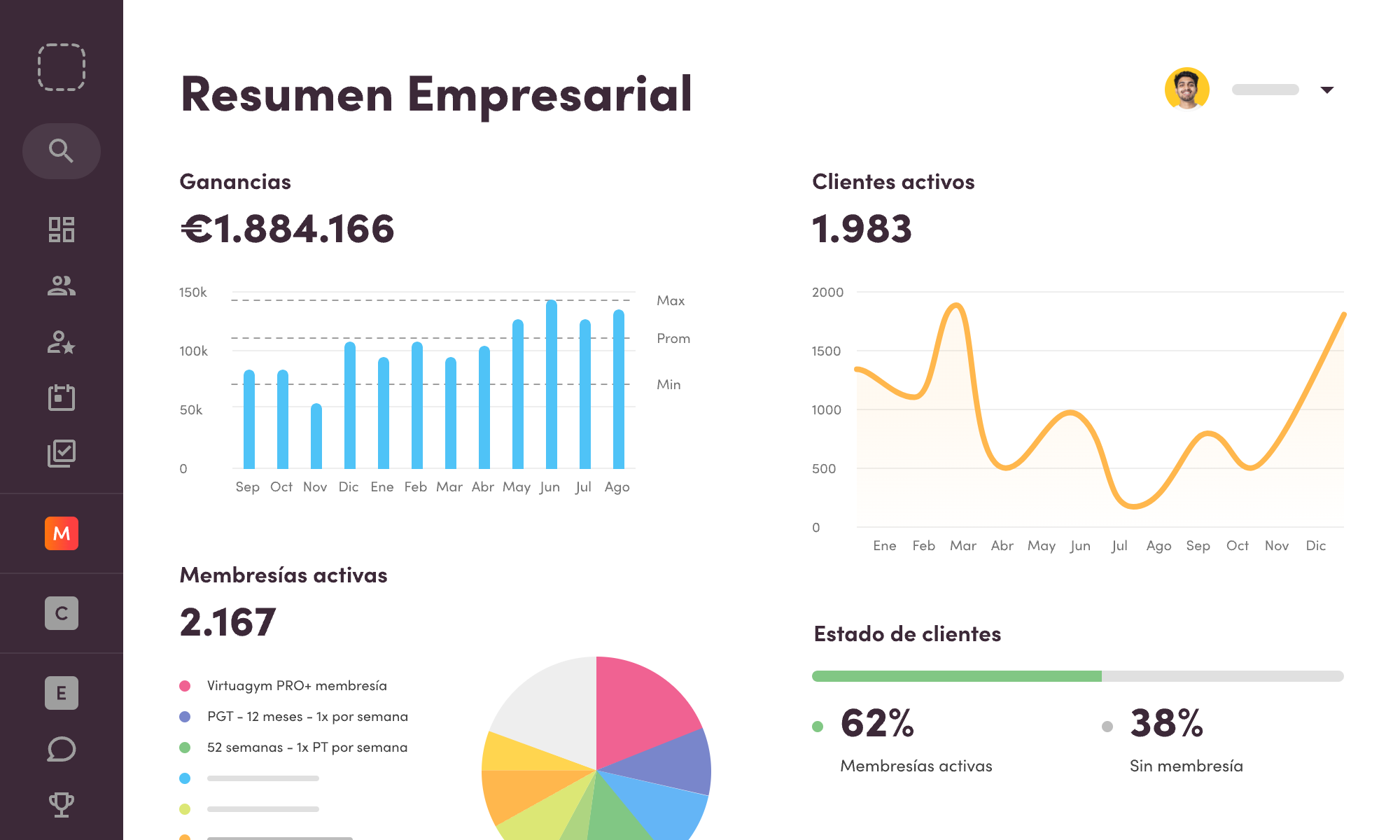Image resolution: width=1400 pixels, height=840 pixels.
Task: Open the clients group icon
Action: (62, 286)
